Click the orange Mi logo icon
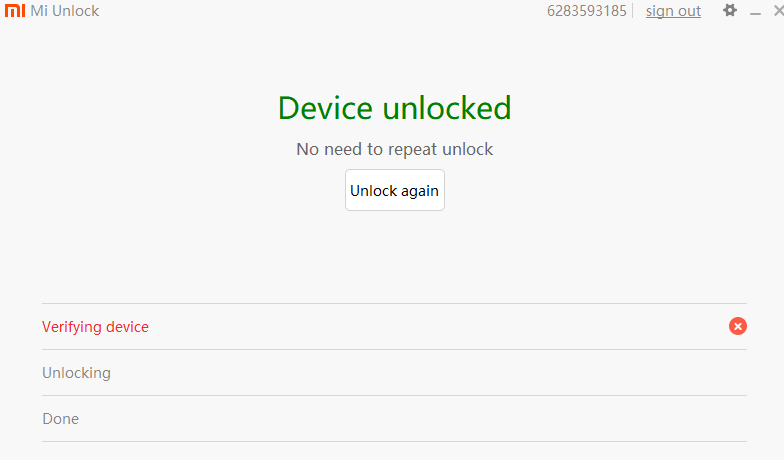The width and height of the screenshot is (784, 460). tap(14, 10)
